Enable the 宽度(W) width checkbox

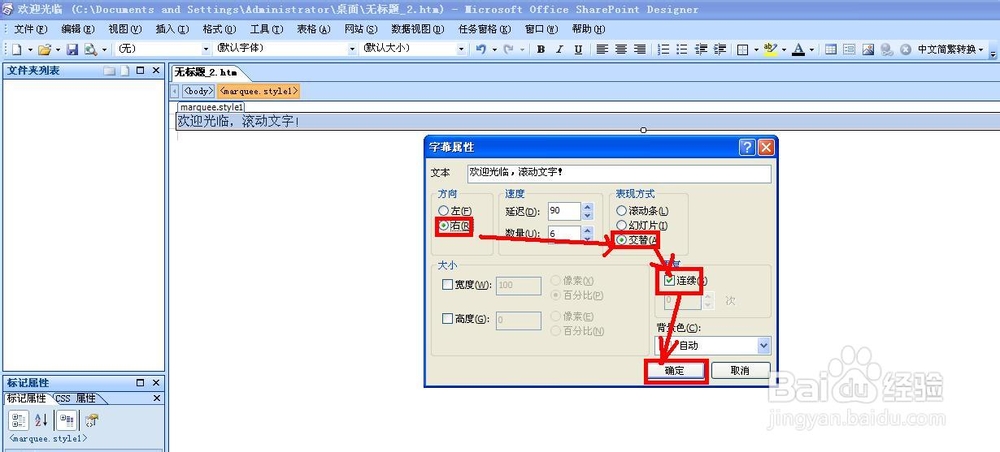[447, 285]
